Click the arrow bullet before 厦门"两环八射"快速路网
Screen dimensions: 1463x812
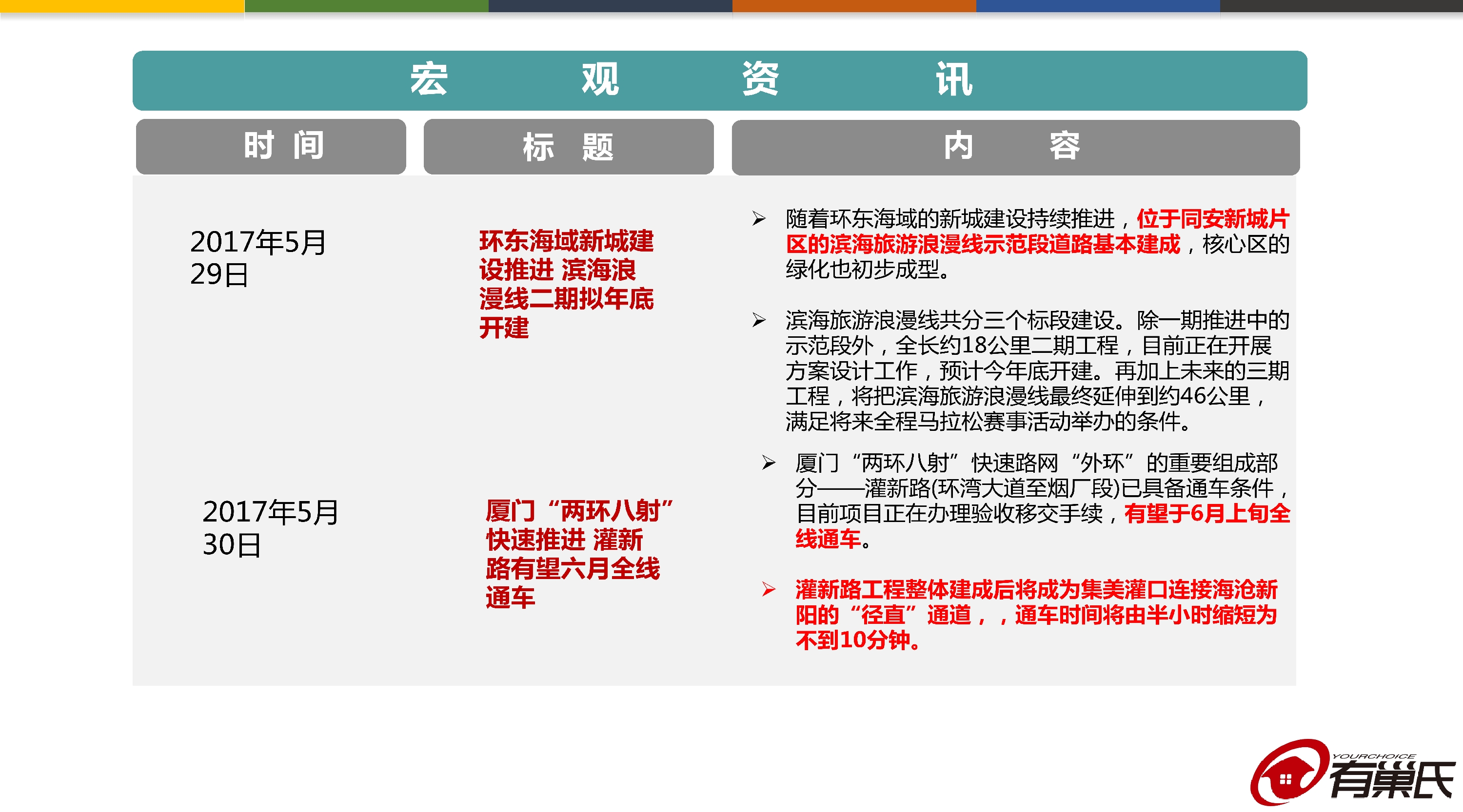(769, 463)
